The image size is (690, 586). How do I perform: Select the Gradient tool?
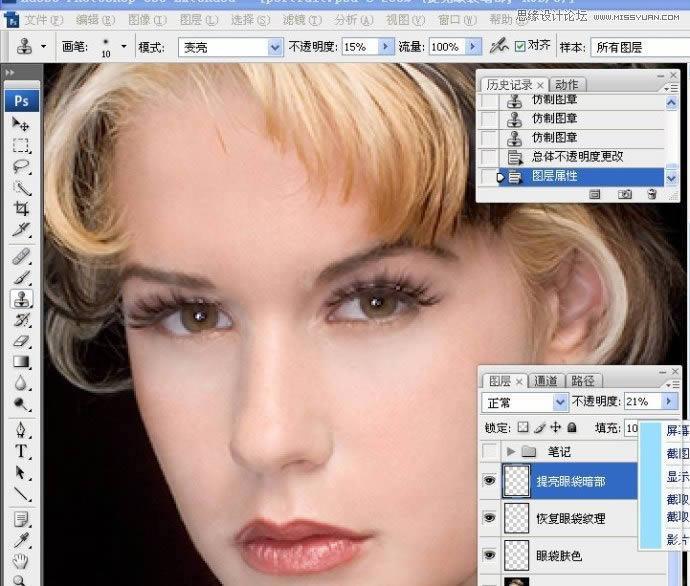click(x=20, y=362)
